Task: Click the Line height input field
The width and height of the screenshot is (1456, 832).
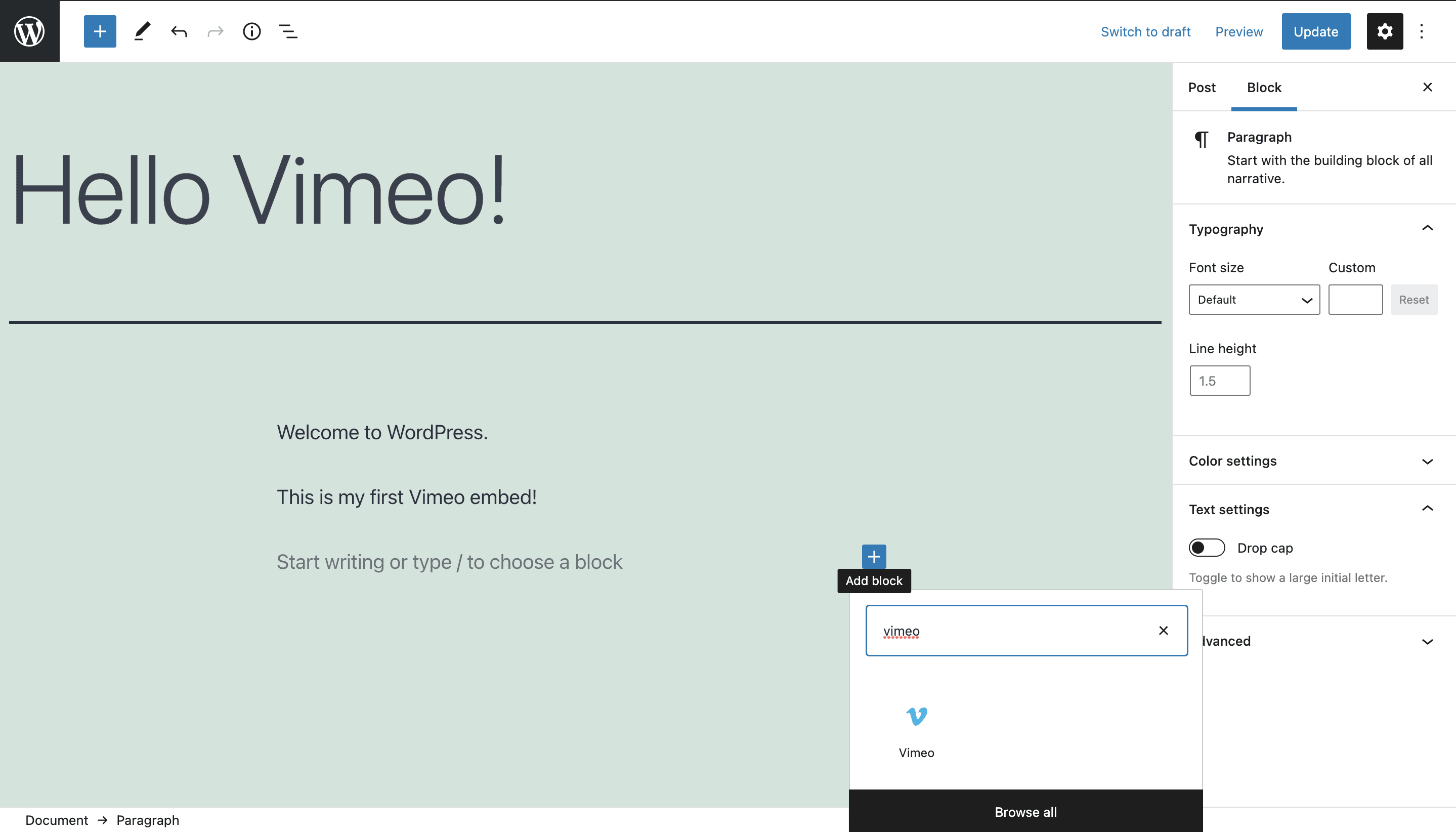Action: pyautogui.click(x=1219, y=381)
